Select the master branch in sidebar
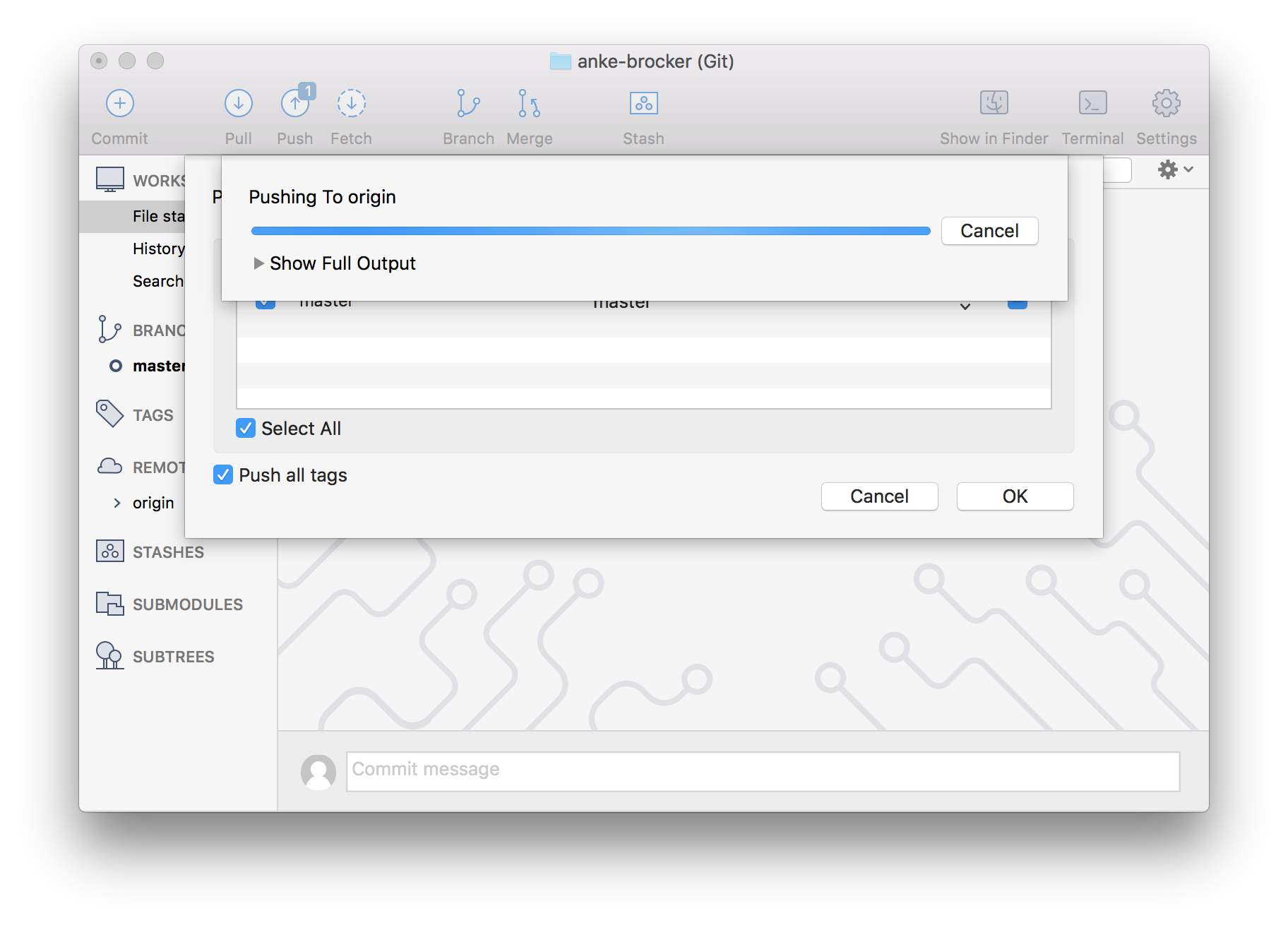This screenshot has height=925, width=1288. point(159,366)
